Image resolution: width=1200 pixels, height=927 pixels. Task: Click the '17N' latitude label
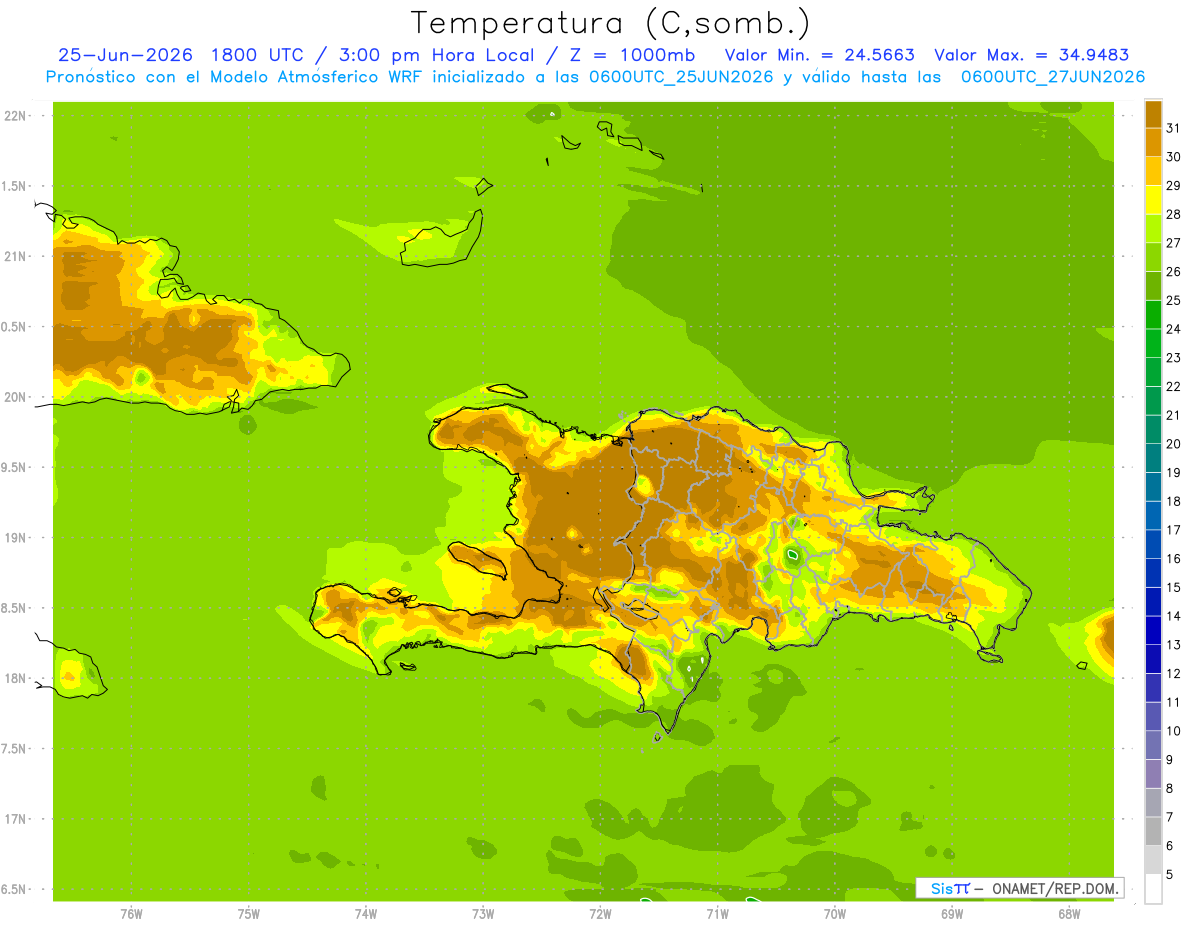(x=16, y=819)
